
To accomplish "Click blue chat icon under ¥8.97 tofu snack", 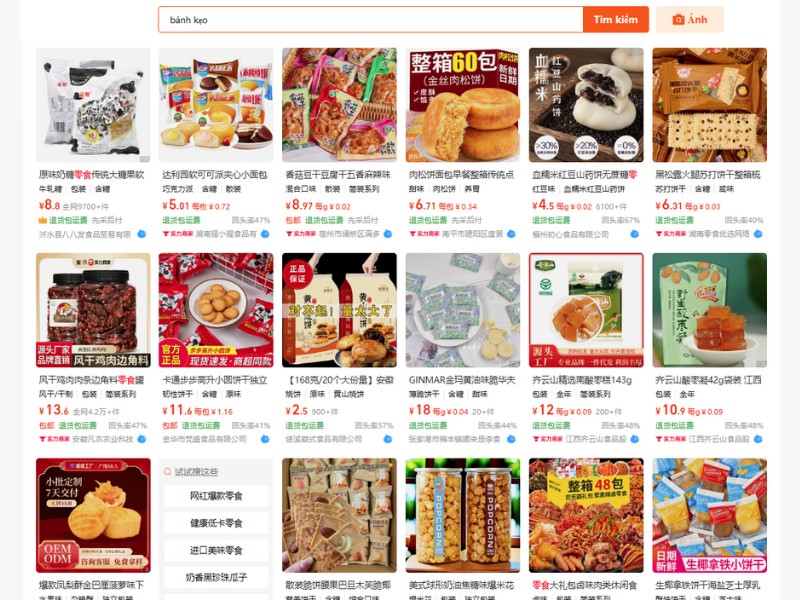I will (388, 234).
